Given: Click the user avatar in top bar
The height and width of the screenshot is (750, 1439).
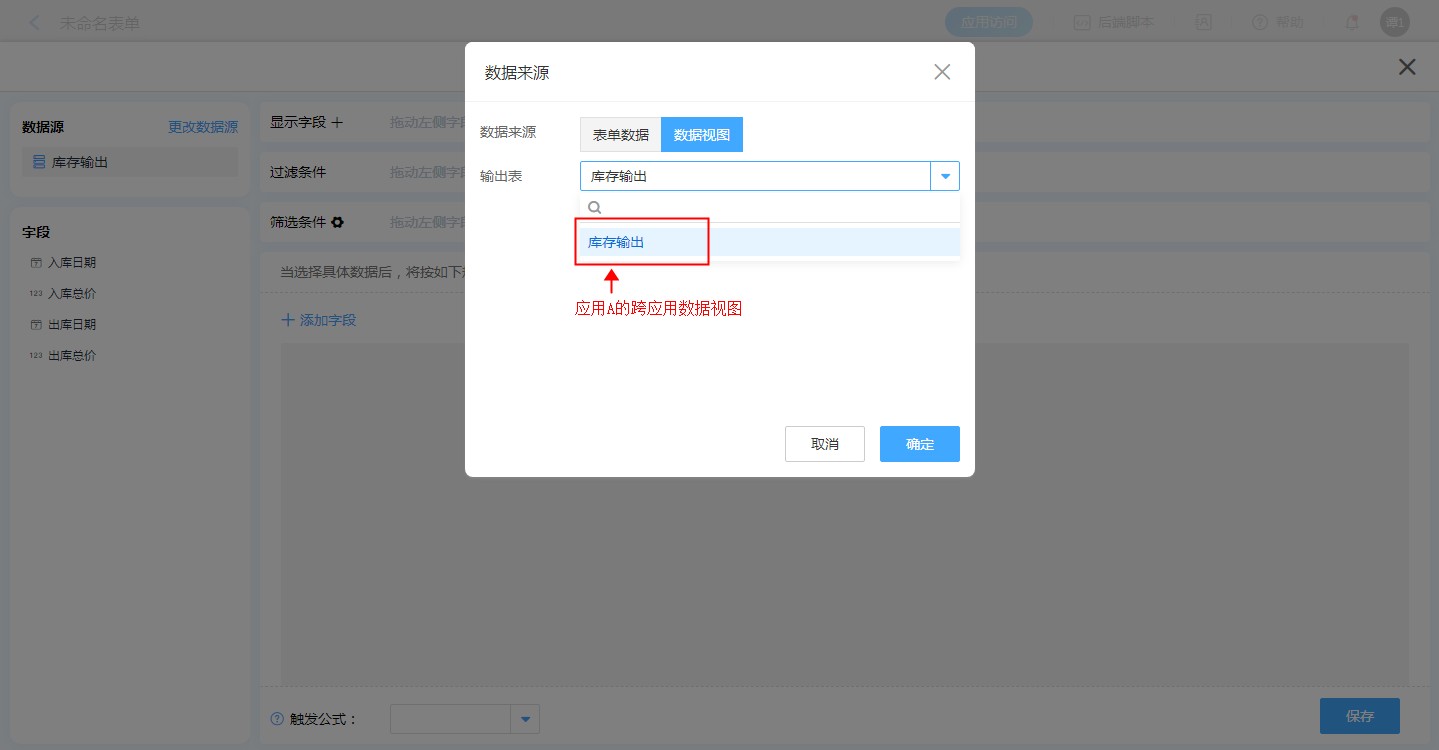Looking at the screenshot, I should 1394,22.
